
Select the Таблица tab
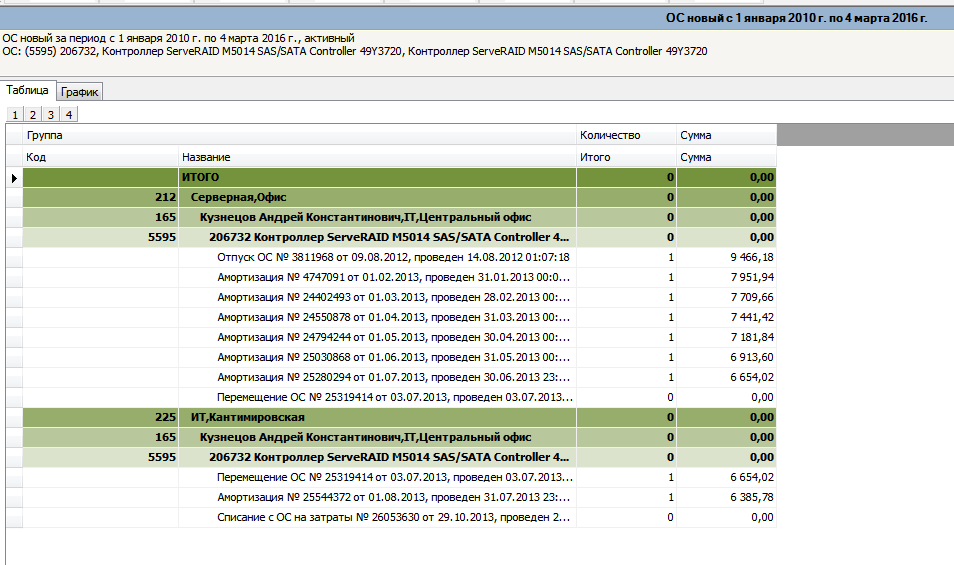pos(28,91)
